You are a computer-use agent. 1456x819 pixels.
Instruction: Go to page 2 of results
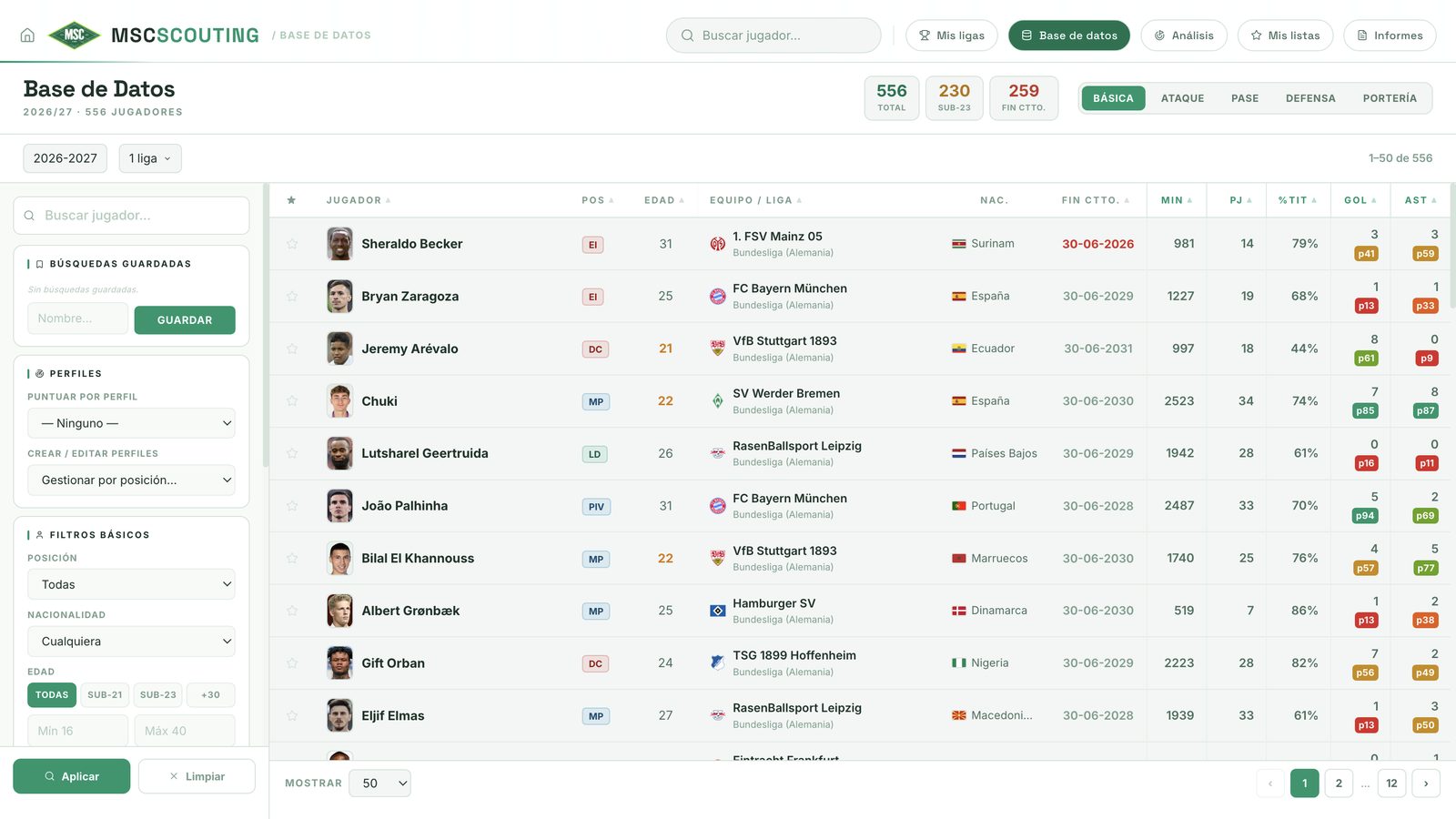[1339, 784]
